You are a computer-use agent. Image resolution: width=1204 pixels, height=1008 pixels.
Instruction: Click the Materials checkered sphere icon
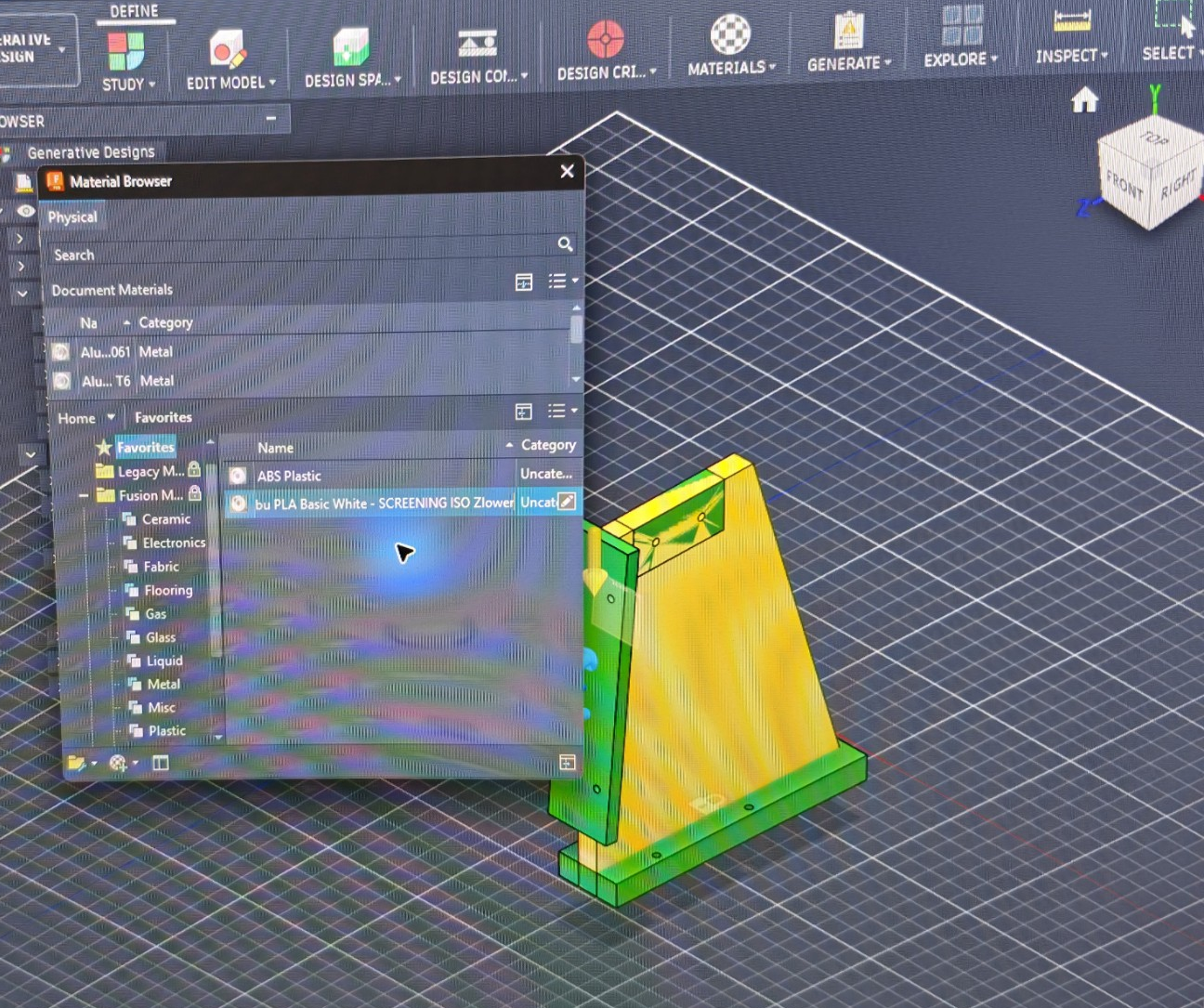[x=730, y=35]
